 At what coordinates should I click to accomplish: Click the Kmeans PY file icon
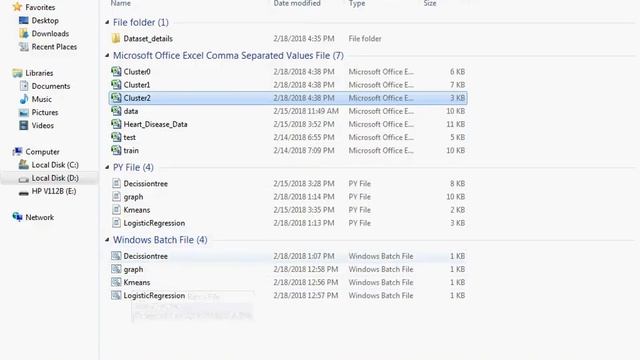point(116,210)
